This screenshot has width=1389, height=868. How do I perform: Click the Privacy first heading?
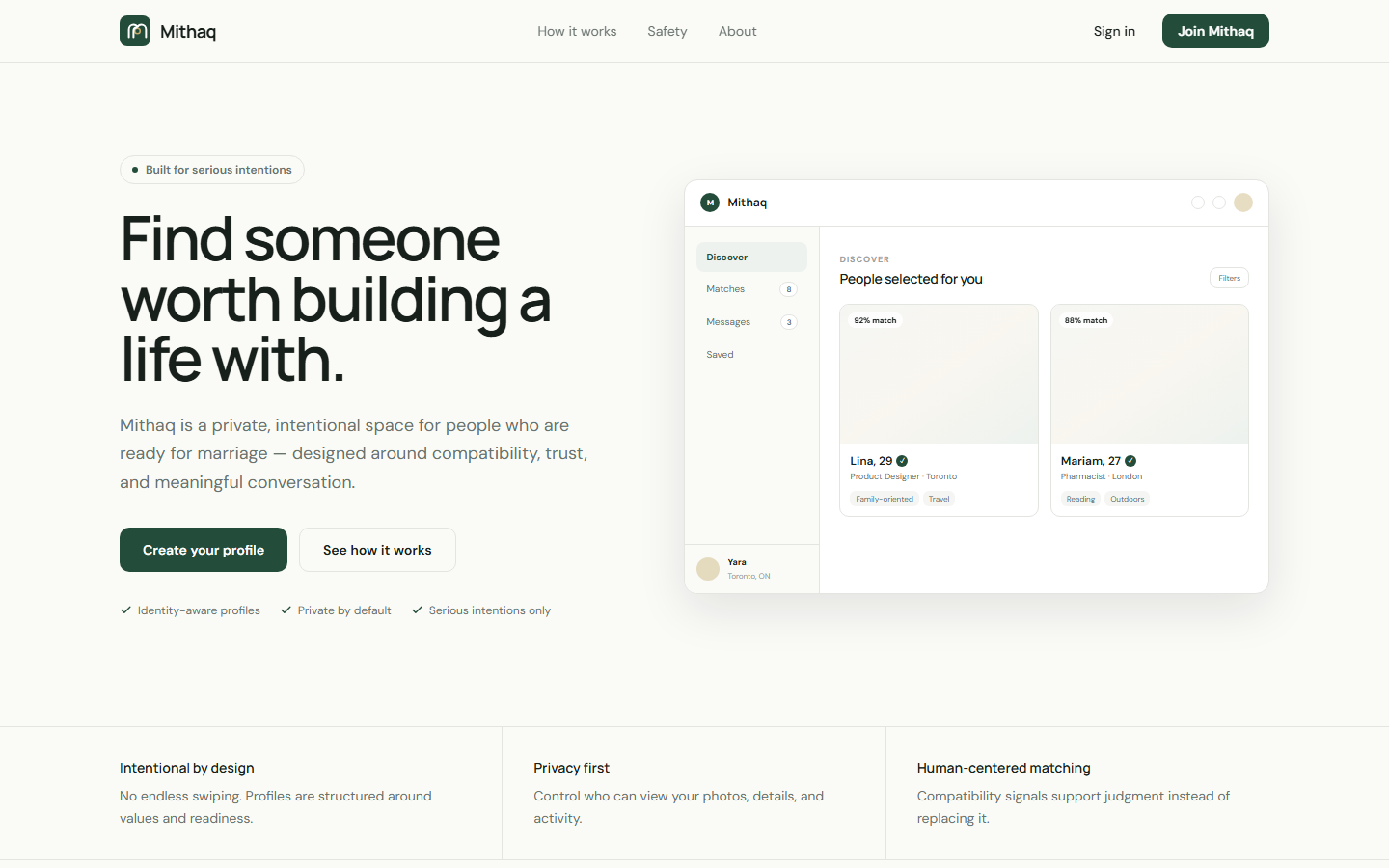click(572, 768)
